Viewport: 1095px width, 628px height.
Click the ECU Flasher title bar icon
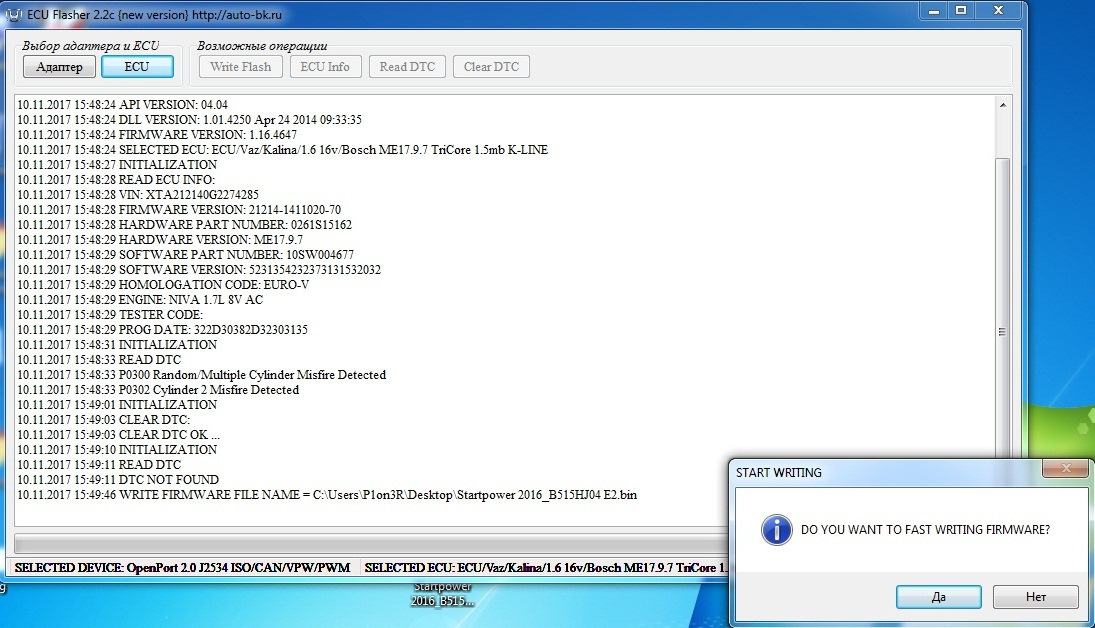coord(14,14)
